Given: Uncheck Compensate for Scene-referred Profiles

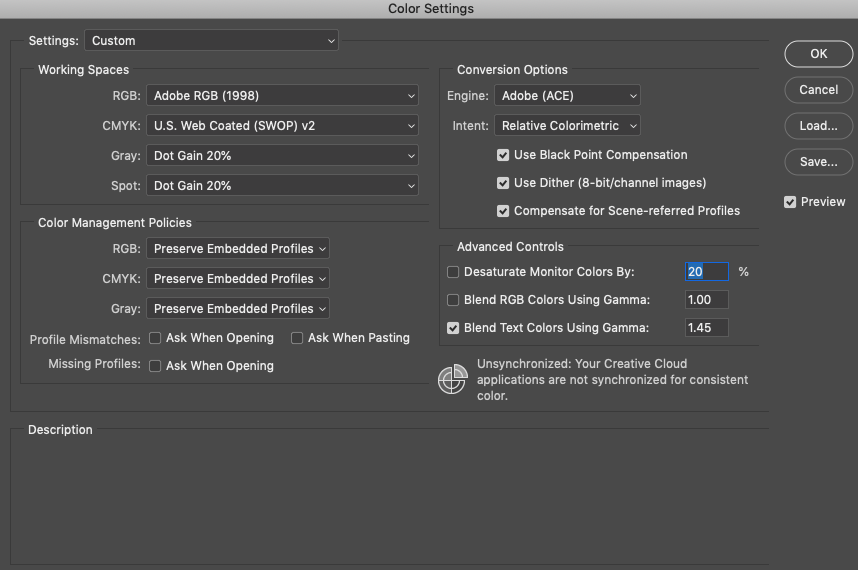Looking at the screenshot, I should [504, 211].
